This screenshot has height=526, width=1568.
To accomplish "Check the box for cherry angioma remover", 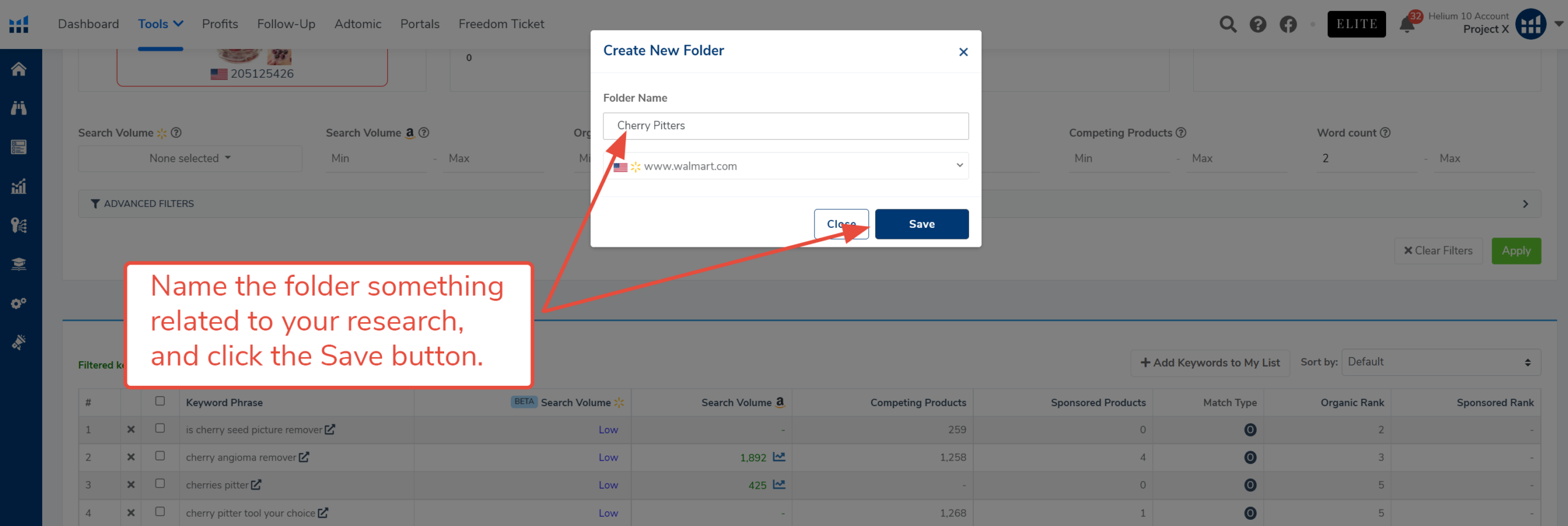I will pos(160,456).
